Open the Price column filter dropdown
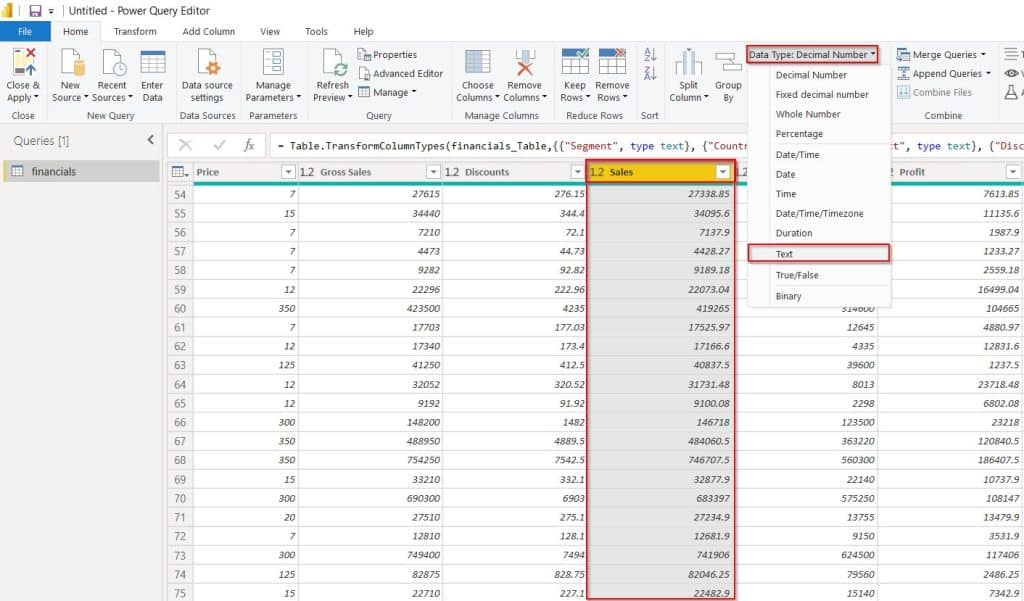Image resolution: width=1024 pixels, height=601 pixels. pyautogui.click(x=288, y=172)
